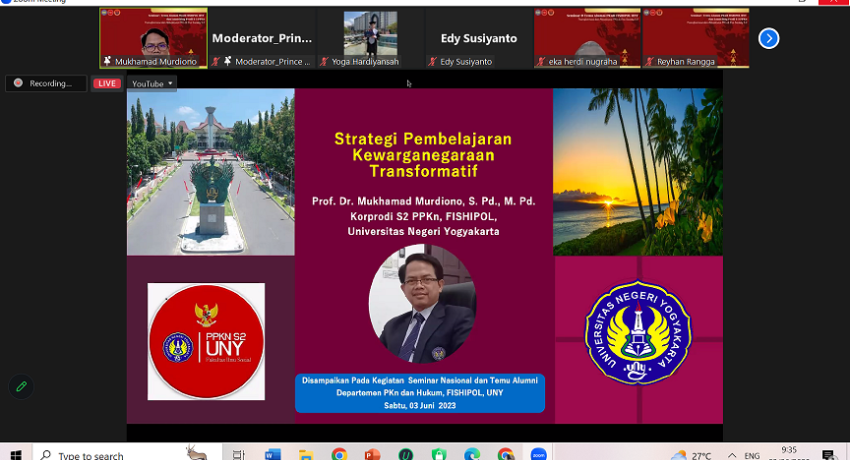Select the Moderator_Prince participant tile
850x460 pixels.
[262, 38]
